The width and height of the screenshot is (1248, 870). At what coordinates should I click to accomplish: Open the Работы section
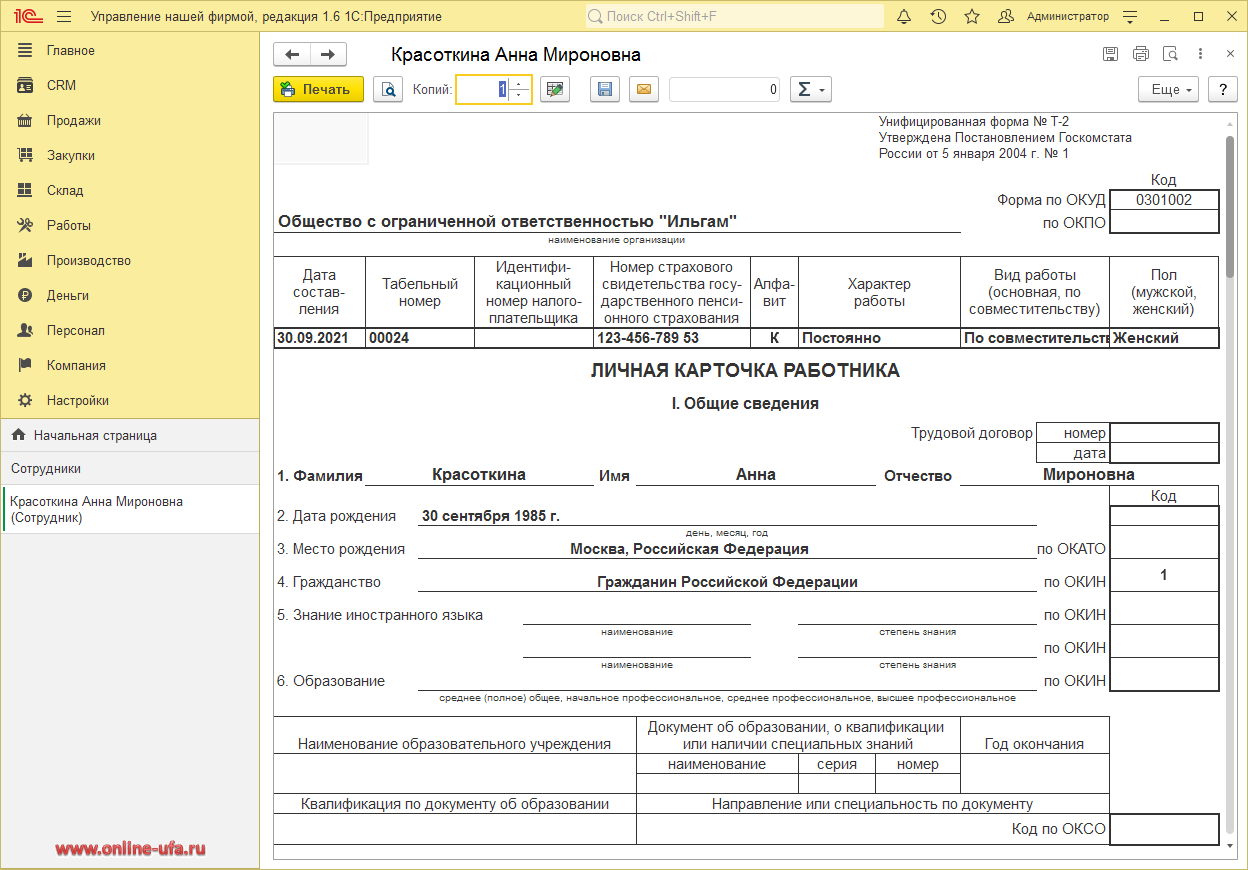pos(130,225)
